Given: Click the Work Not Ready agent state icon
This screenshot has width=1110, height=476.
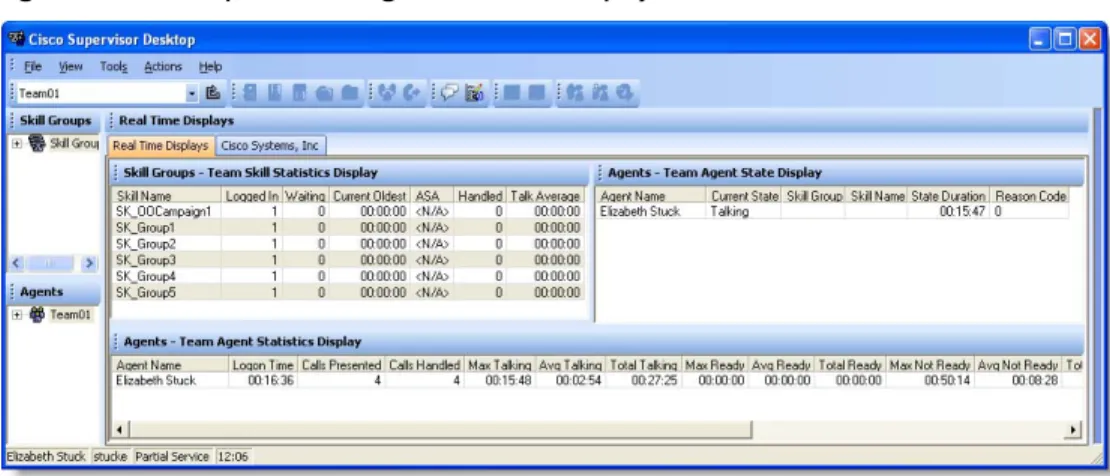Looking at the screenshot, I should click(x=350, y=93).
